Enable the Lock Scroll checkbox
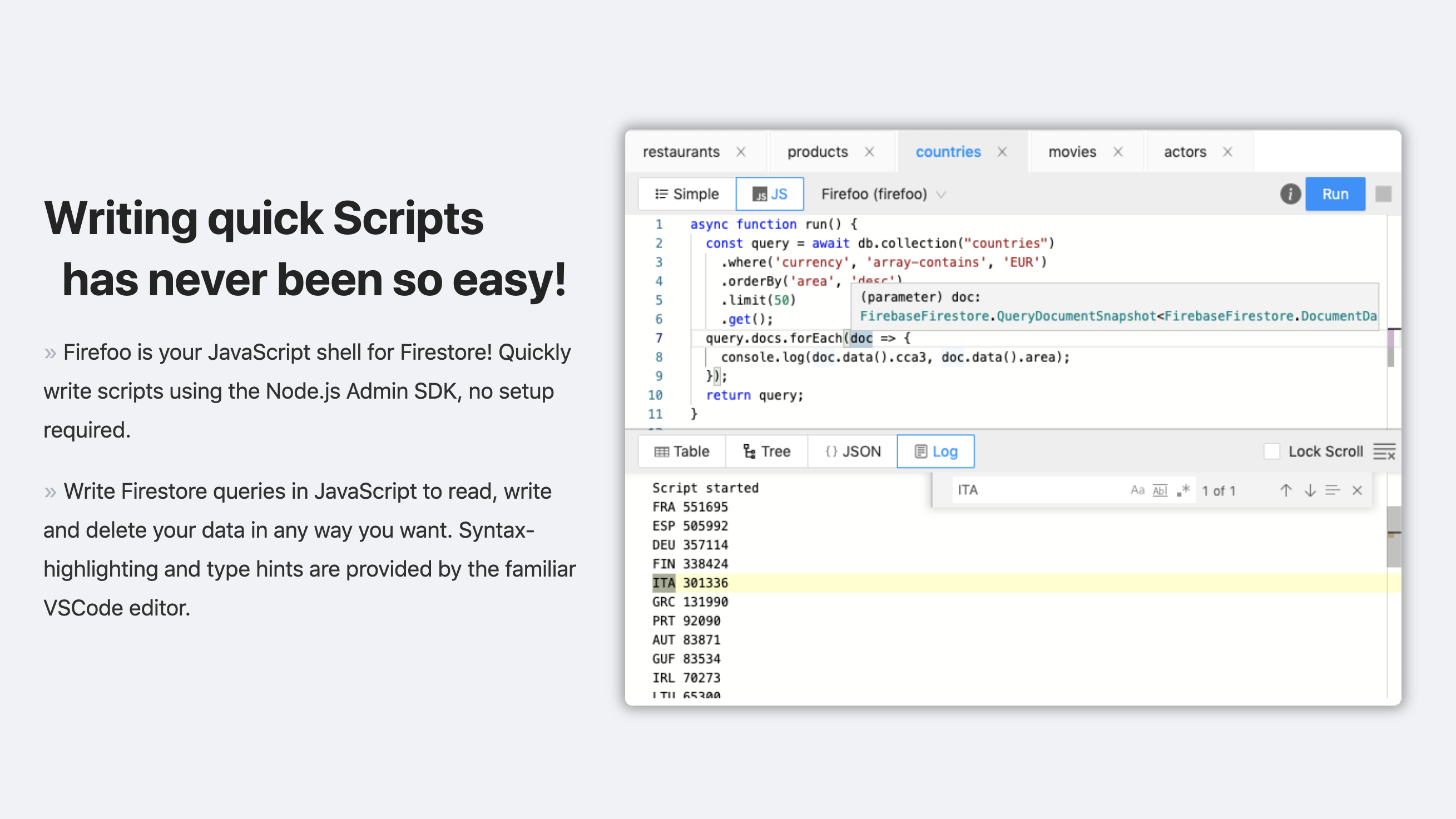Image resolution: width=1456 pixels, height=819 pixels. [x=1272, y=451]
